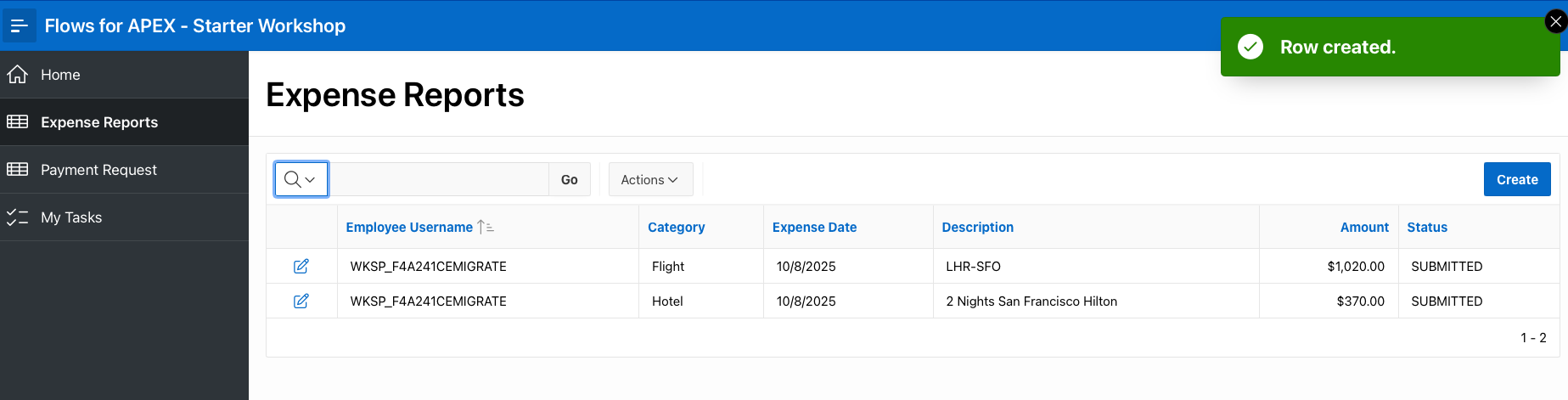Sort by Amount column header
This screenshot has height=400, width=1568.
1364,227
